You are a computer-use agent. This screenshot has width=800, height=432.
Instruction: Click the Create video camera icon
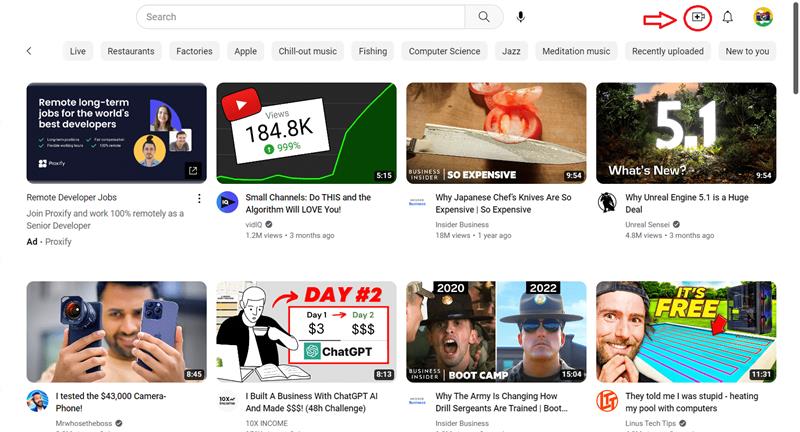coord(699,17)
